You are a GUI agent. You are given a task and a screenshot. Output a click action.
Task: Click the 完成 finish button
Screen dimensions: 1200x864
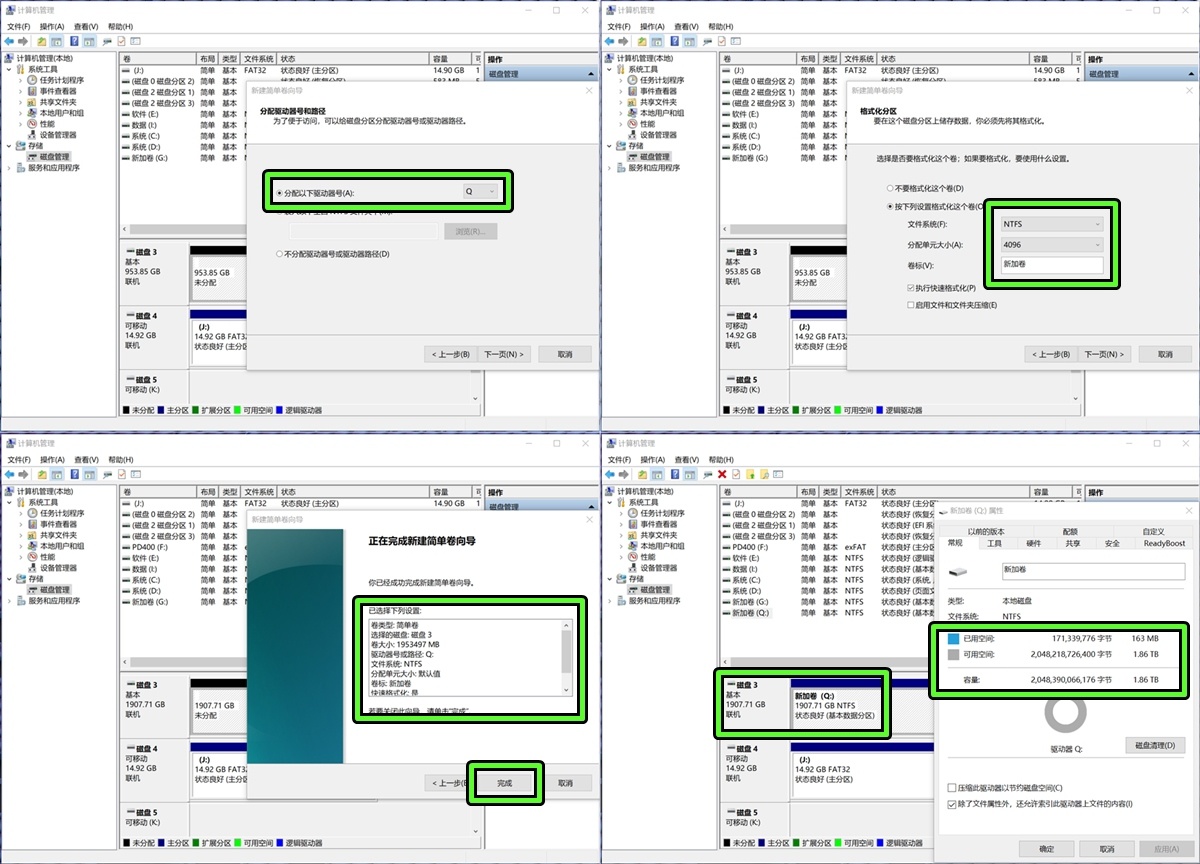coord(505,783)
